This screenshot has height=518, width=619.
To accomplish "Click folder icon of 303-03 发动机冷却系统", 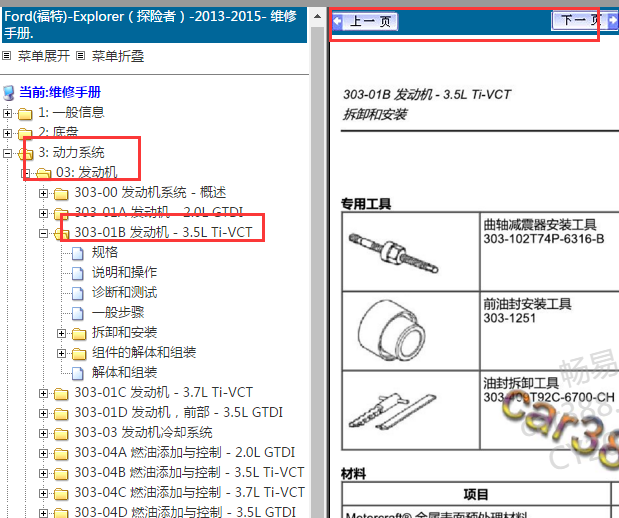I will tap(61, 434).
